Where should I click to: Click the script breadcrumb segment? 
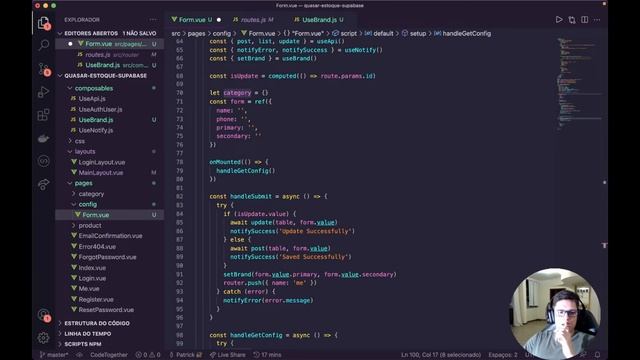click(x=344, y=33)
